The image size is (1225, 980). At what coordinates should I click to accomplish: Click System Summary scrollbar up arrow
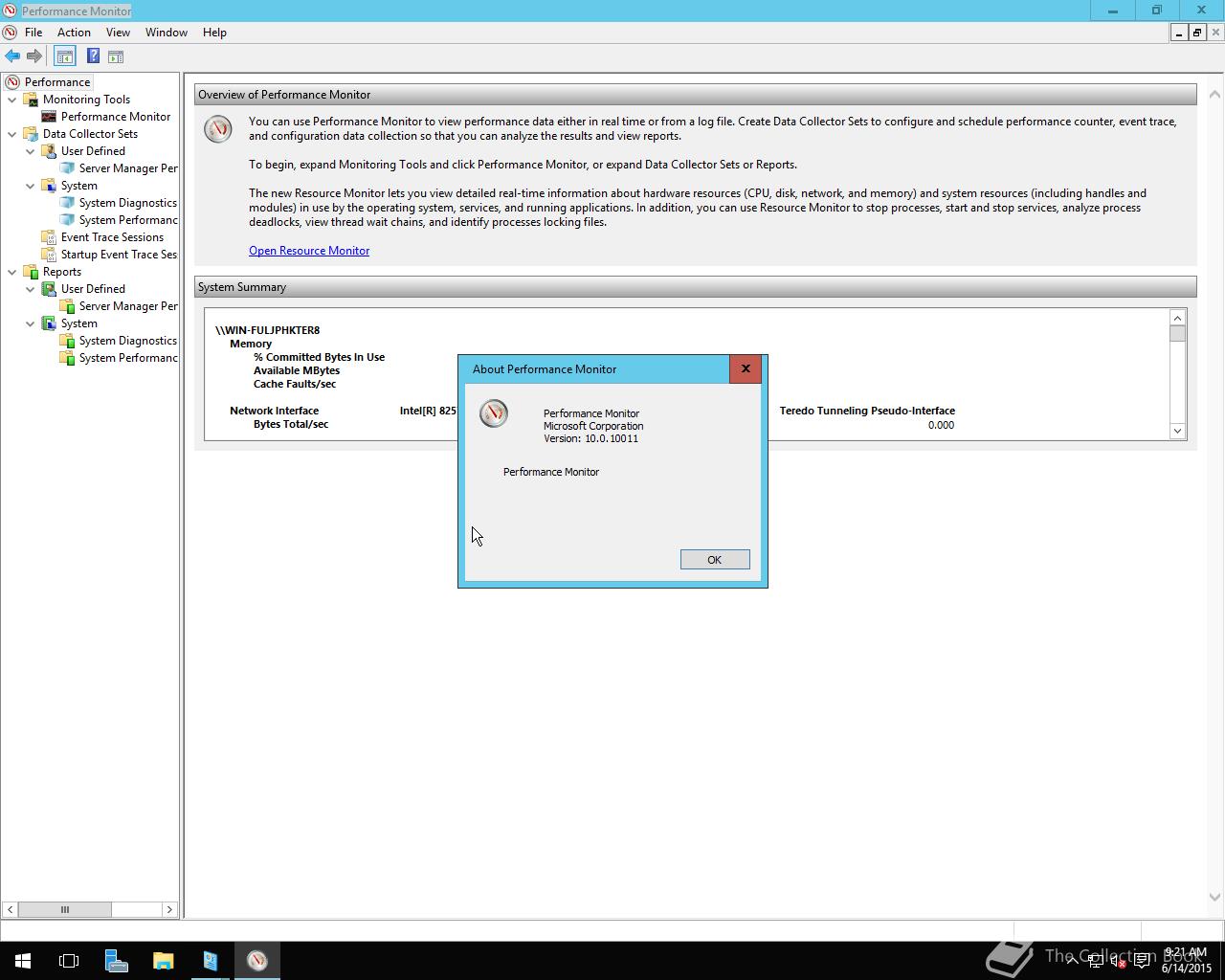click(x=1177, y=318)
